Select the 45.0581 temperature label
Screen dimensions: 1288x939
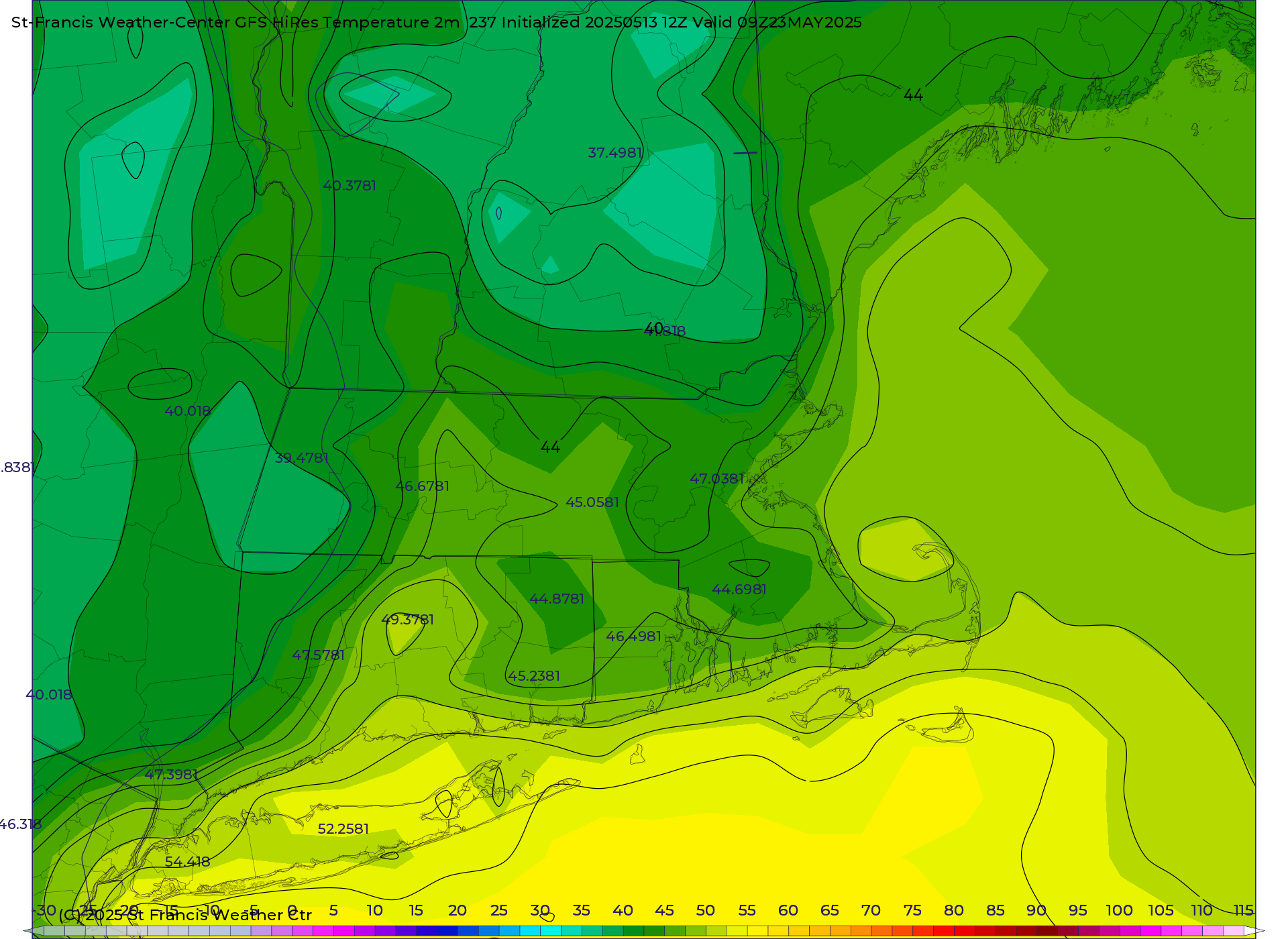point(592,502)
